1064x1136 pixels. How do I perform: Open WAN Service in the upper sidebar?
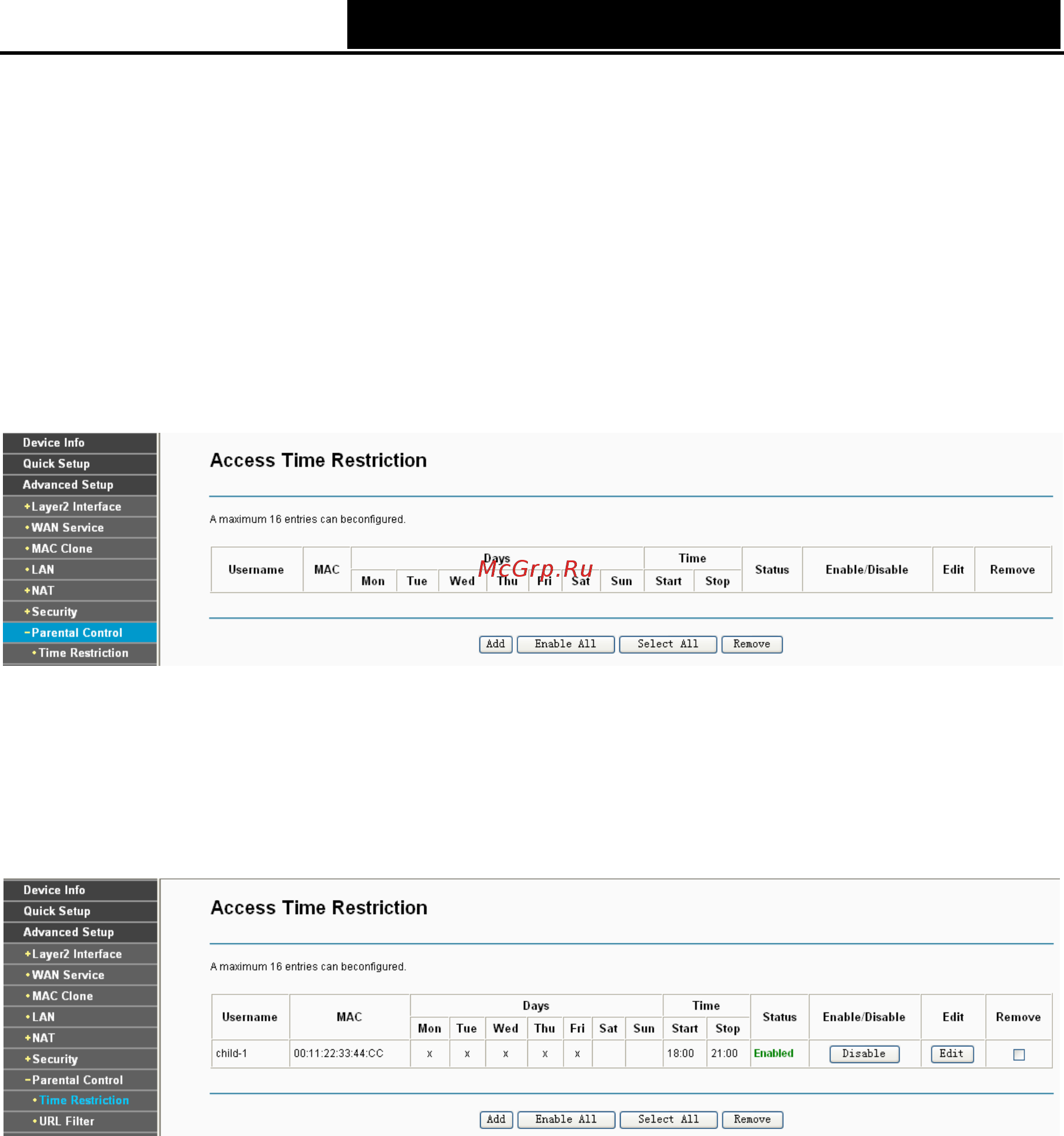(x=80, y=527)
